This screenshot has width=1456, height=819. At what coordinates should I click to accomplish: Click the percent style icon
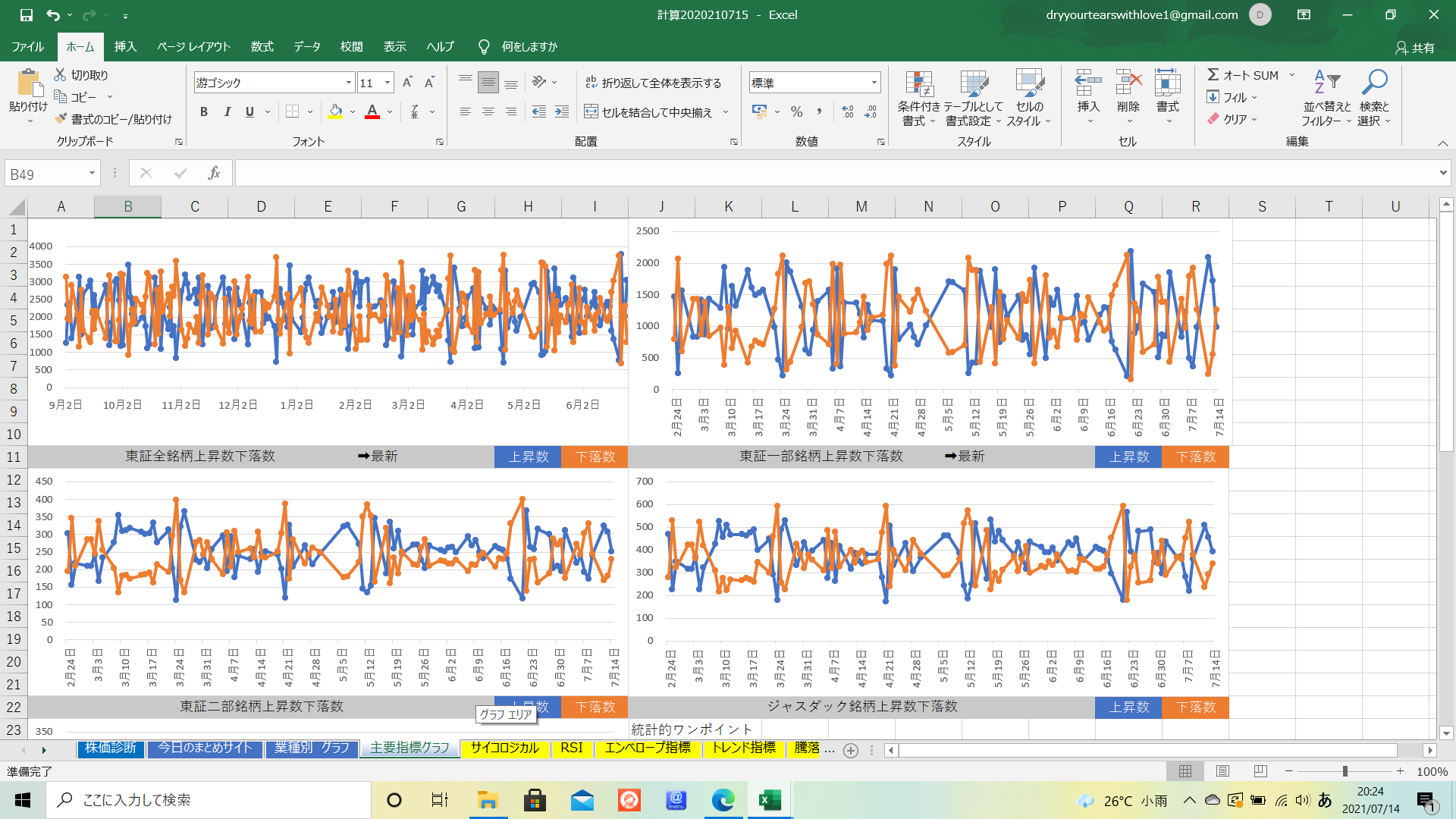pos(796,112)
